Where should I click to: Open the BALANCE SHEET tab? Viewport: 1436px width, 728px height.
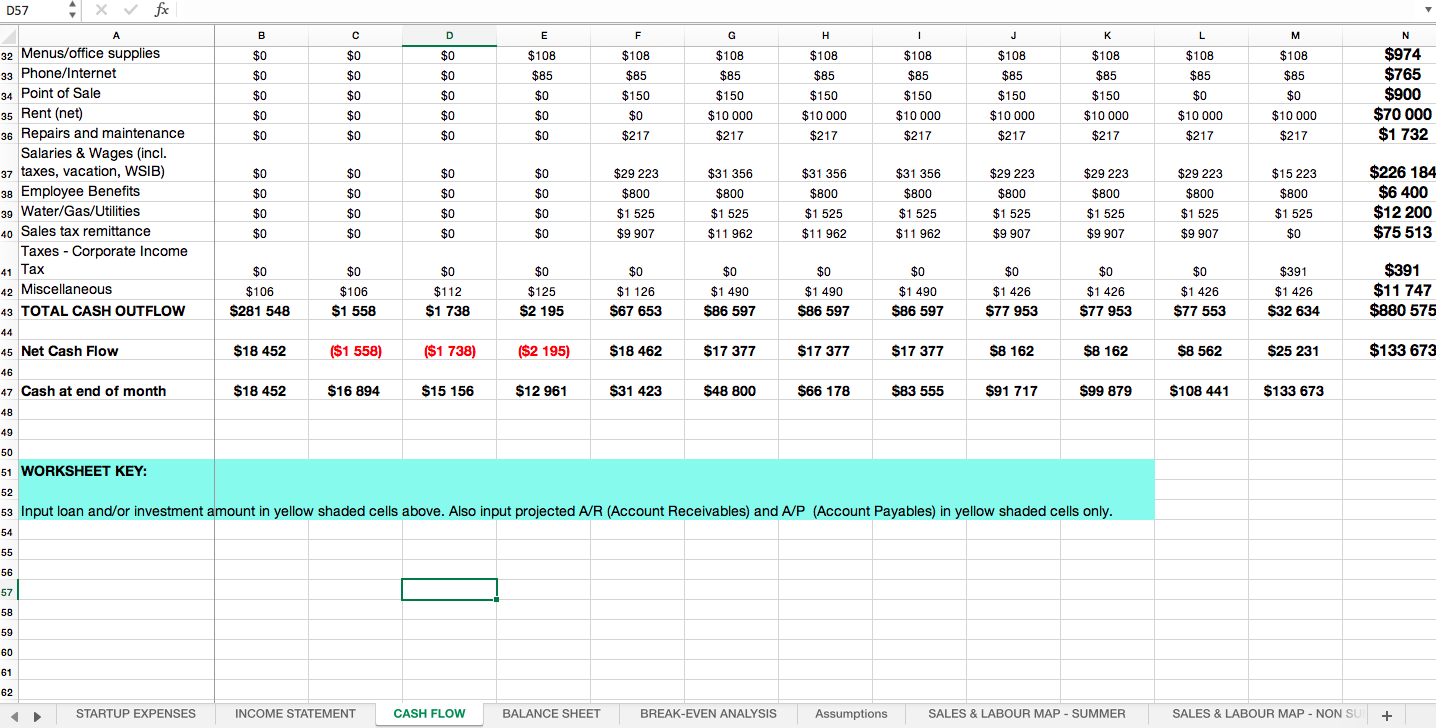pos(551,714)
